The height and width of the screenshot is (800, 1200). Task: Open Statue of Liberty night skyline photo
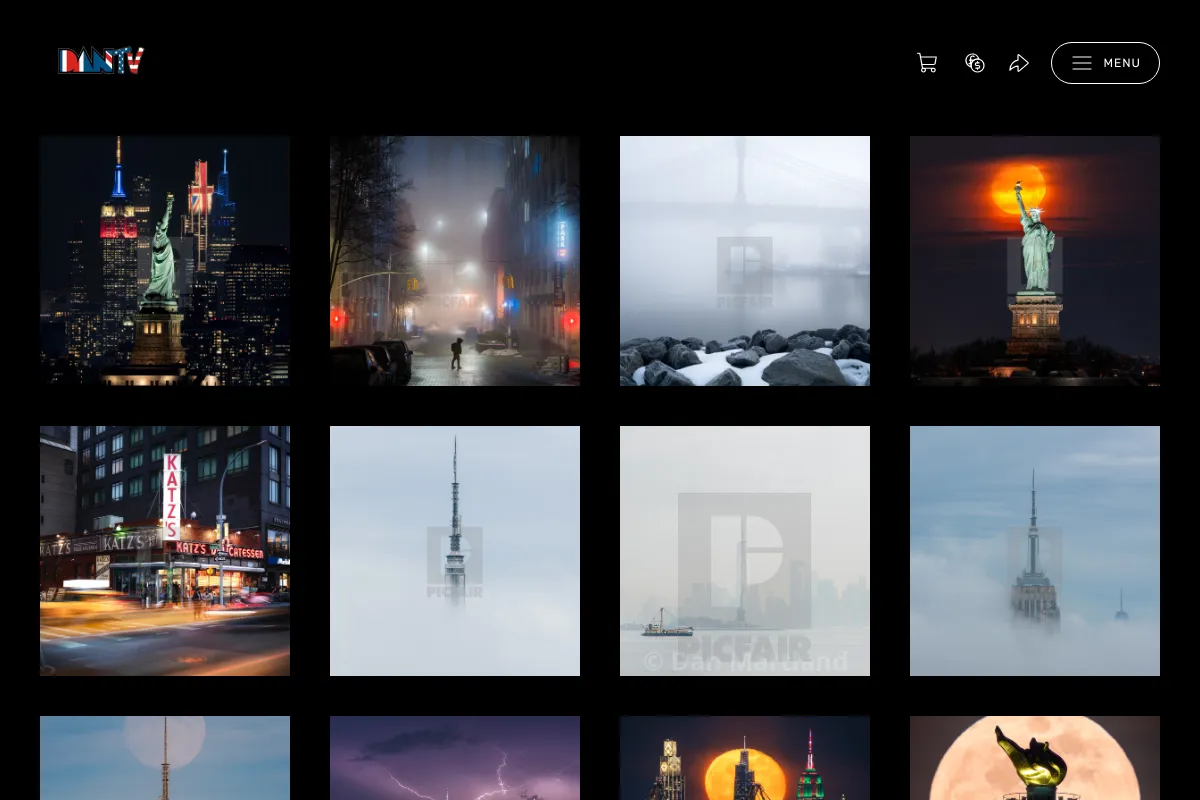point(165,261)
